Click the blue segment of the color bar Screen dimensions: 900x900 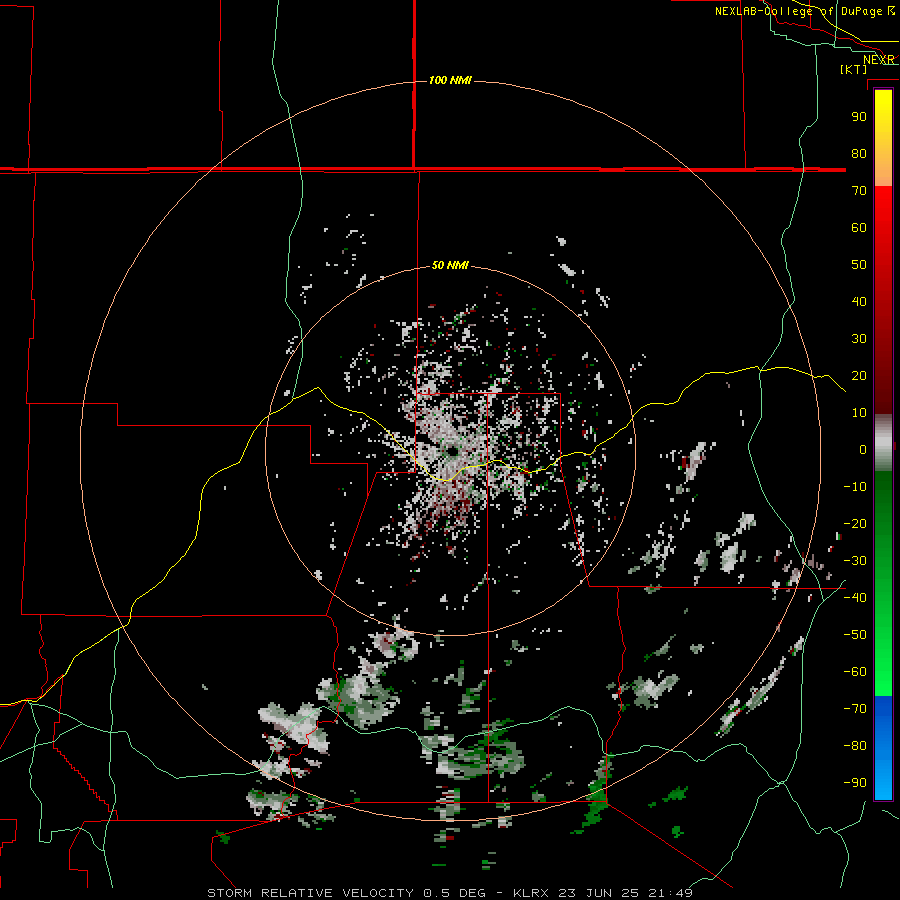pos(883,748)
